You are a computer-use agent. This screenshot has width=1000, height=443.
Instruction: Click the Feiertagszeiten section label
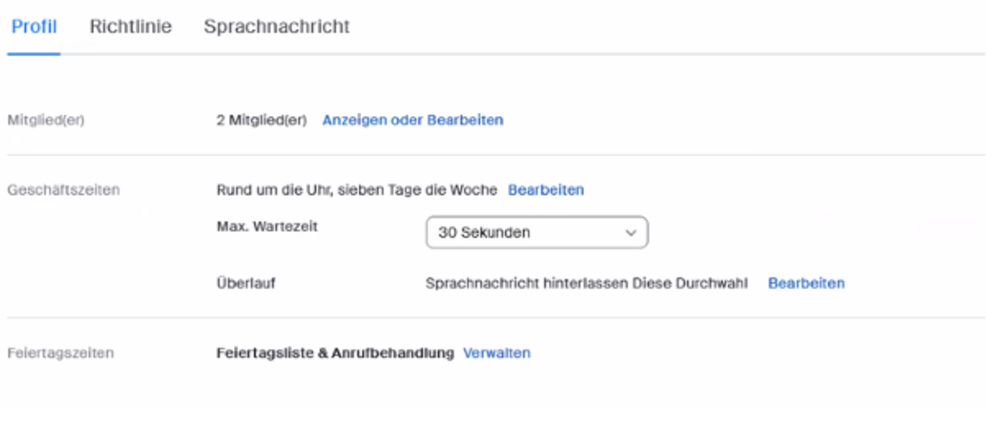click(60, 353)
